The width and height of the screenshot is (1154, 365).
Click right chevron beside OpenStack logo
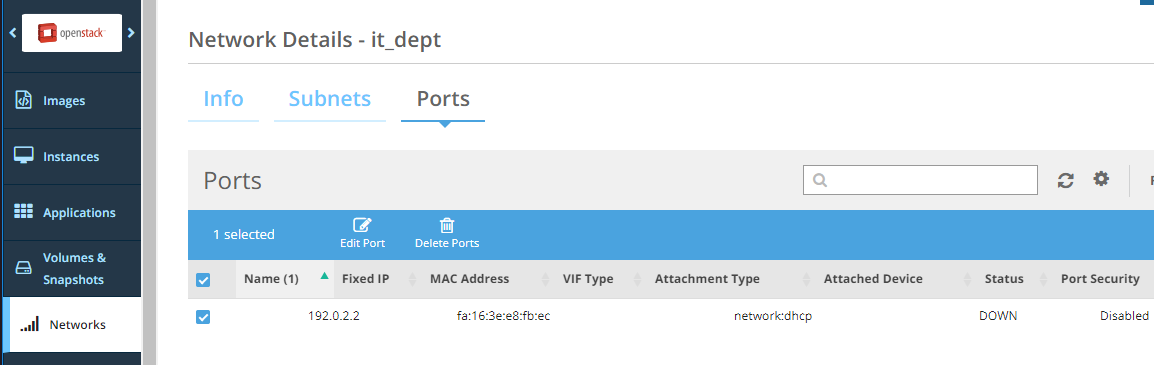pos(132,33)
